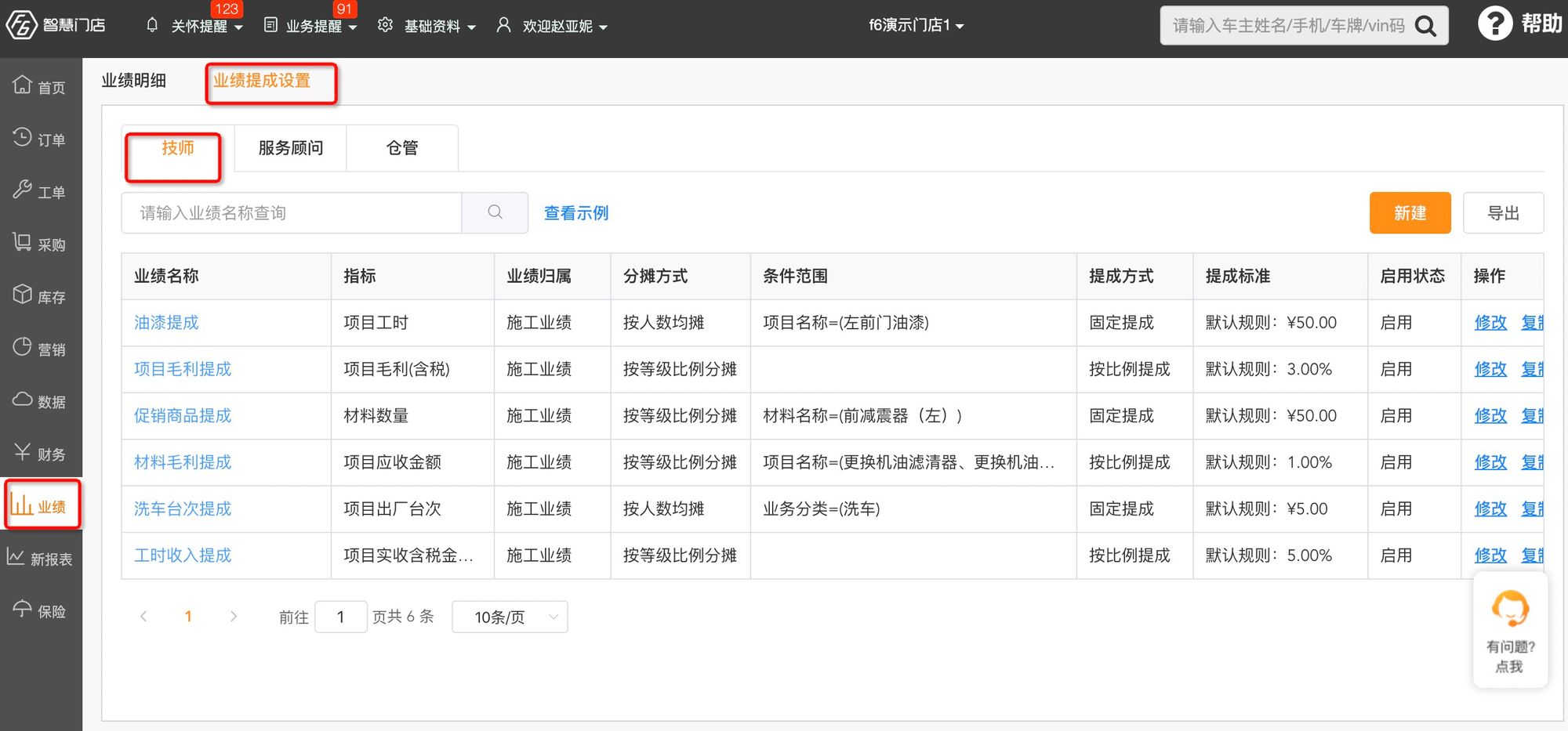Open the 营销 pie sidebar icon
1568x731 pixels.
(23, 347)
